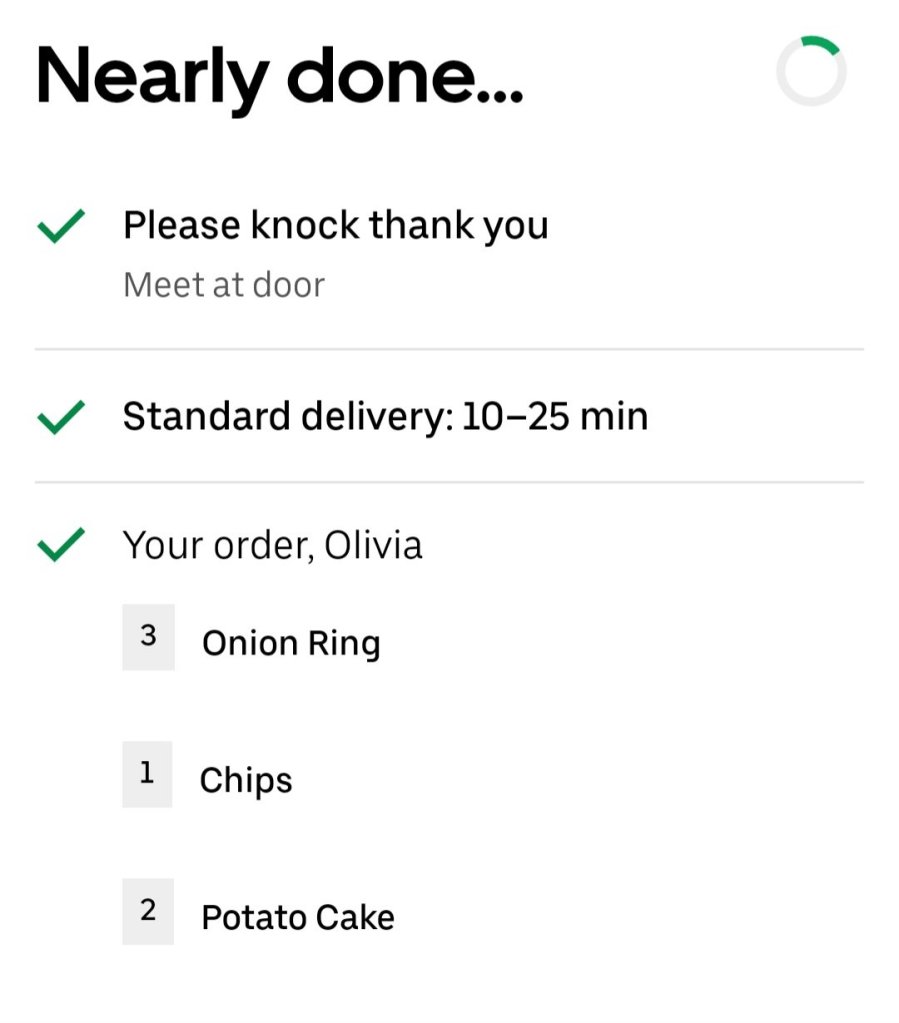899x1023 pixels.
Task: Select the quantity 1 badge for Chips
Action: tap(147, 774)
